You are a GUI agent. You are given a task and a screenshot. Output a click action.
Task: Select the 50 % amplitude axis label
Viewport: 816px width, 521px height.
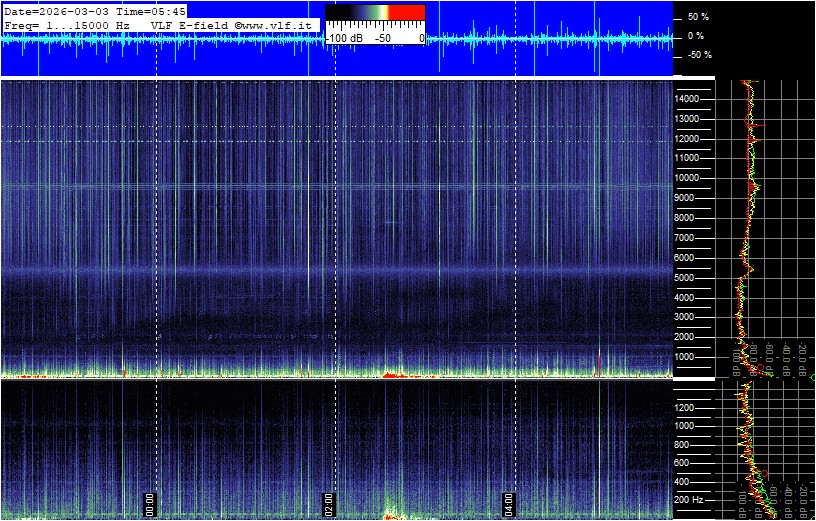(697, 17)
